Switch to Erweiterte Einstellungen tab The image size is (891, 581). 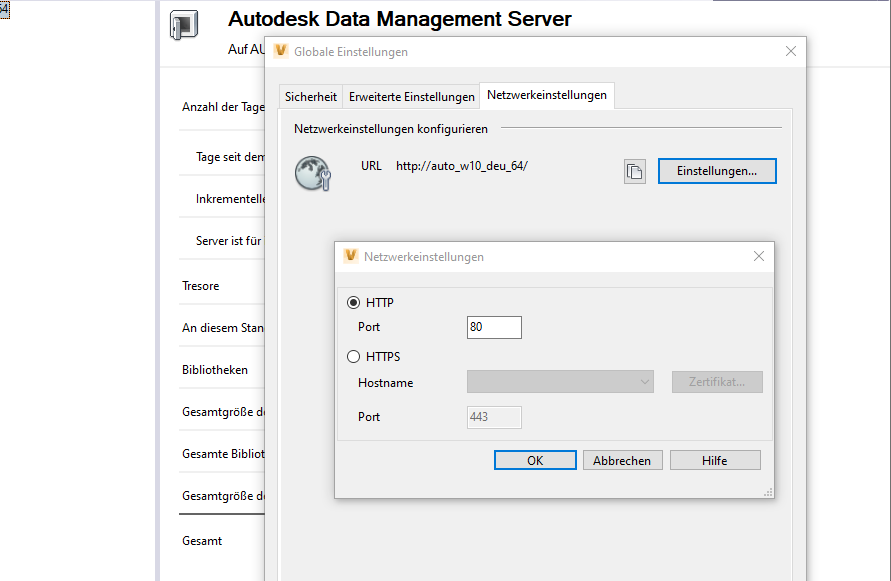(x=411, y=97)
